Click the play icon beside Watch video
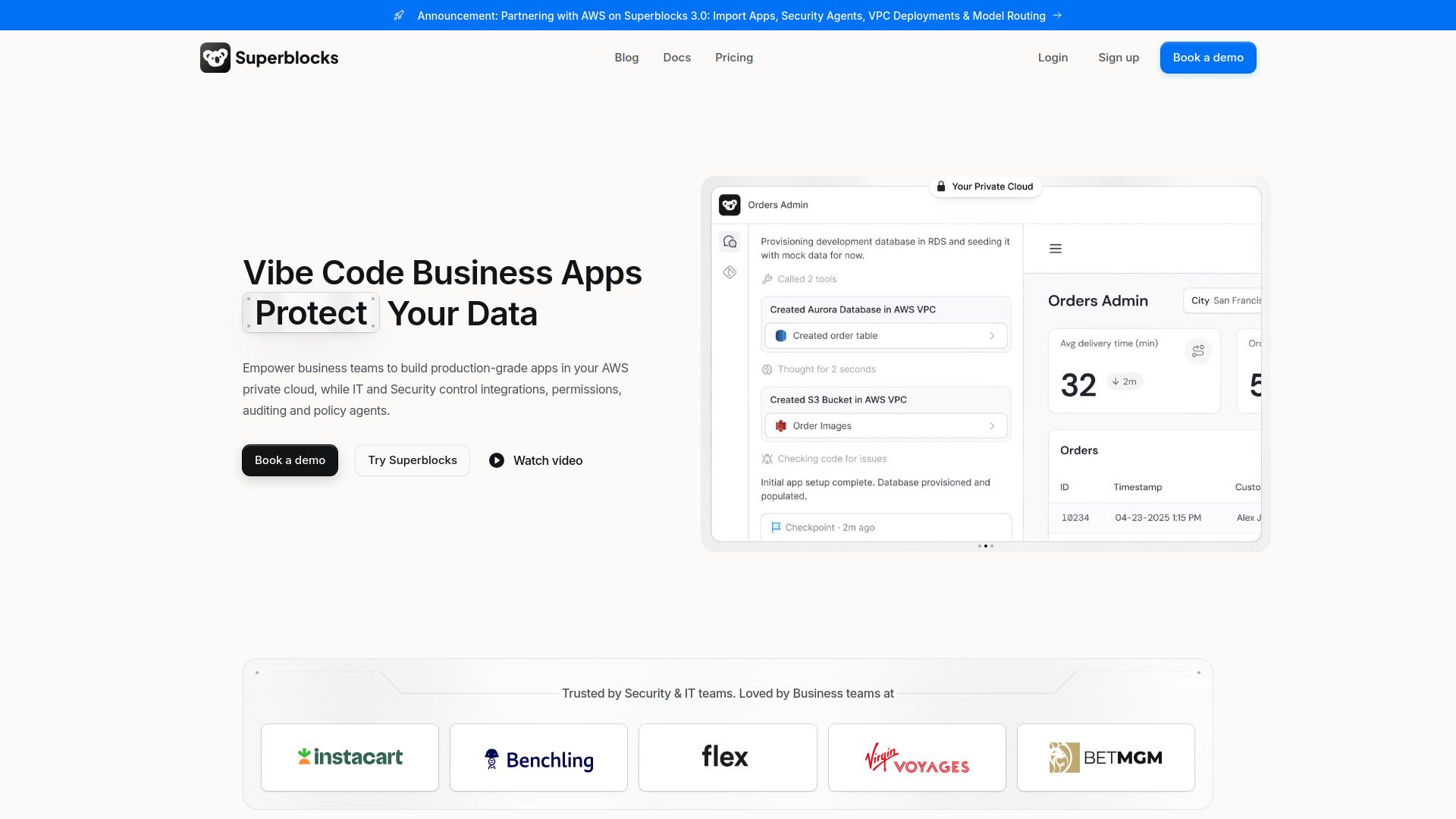The image size is (1456, 819). click(x=497, y=460)
